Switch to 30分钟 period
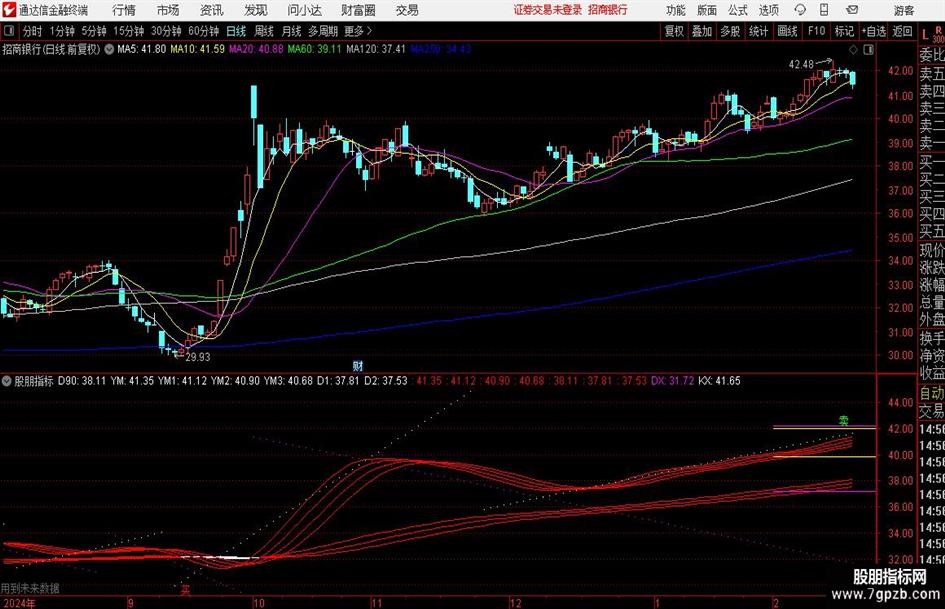945x609 pixels. (x=166, y=31)
